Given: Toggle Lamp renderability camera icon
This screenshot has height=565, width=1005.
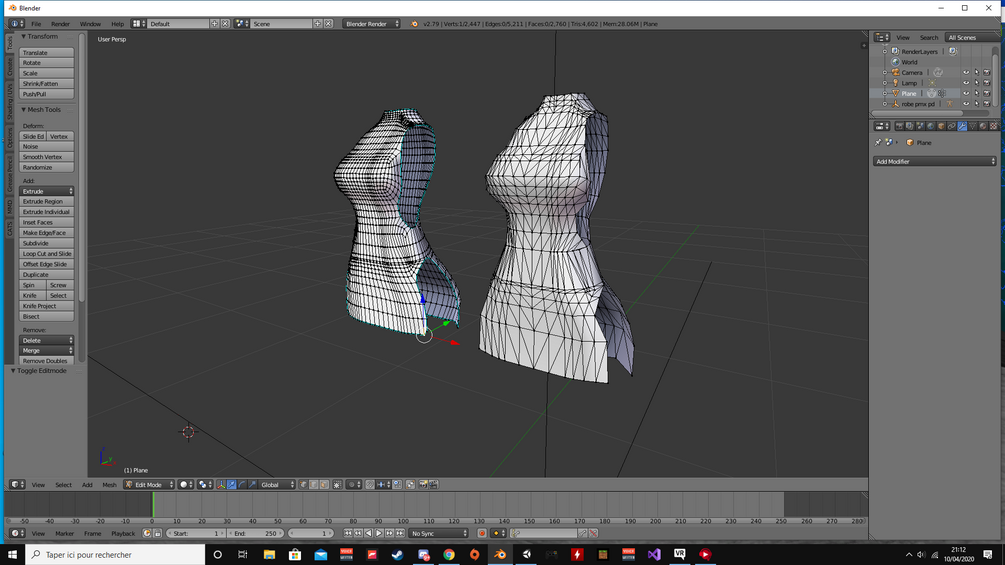Looking at the screenshot, I should click(987, 83).
